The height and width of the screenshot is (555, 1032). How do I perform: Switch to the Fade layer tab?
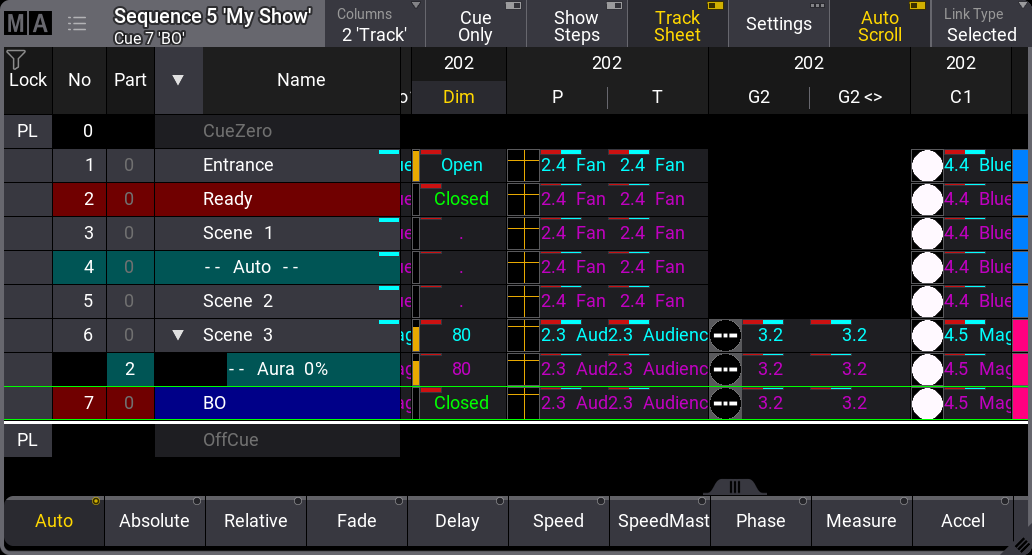356,521
